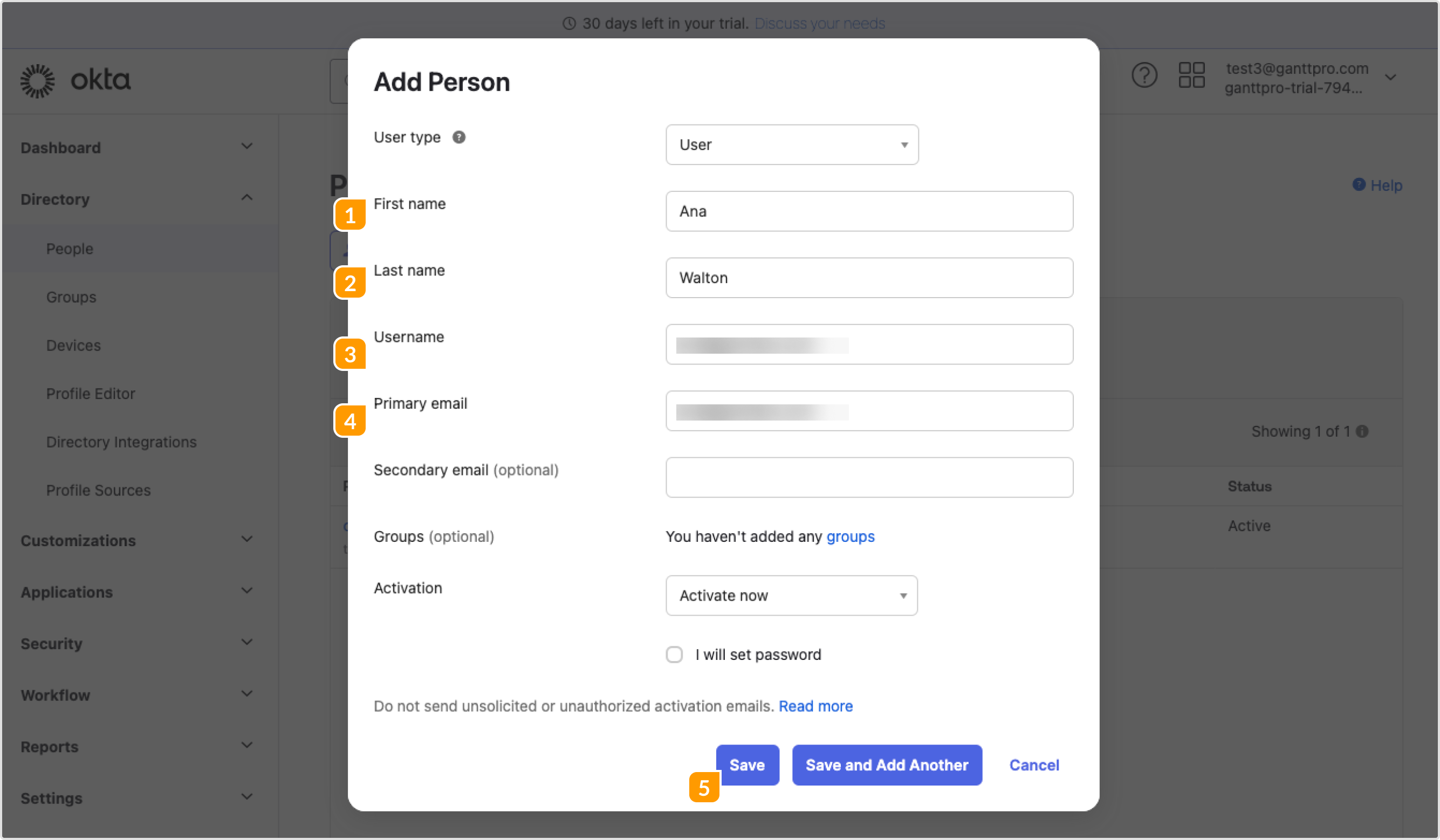Screen dimensions: 1440x840
Task: Select People in the sidebar
Action: pos(69,248)
